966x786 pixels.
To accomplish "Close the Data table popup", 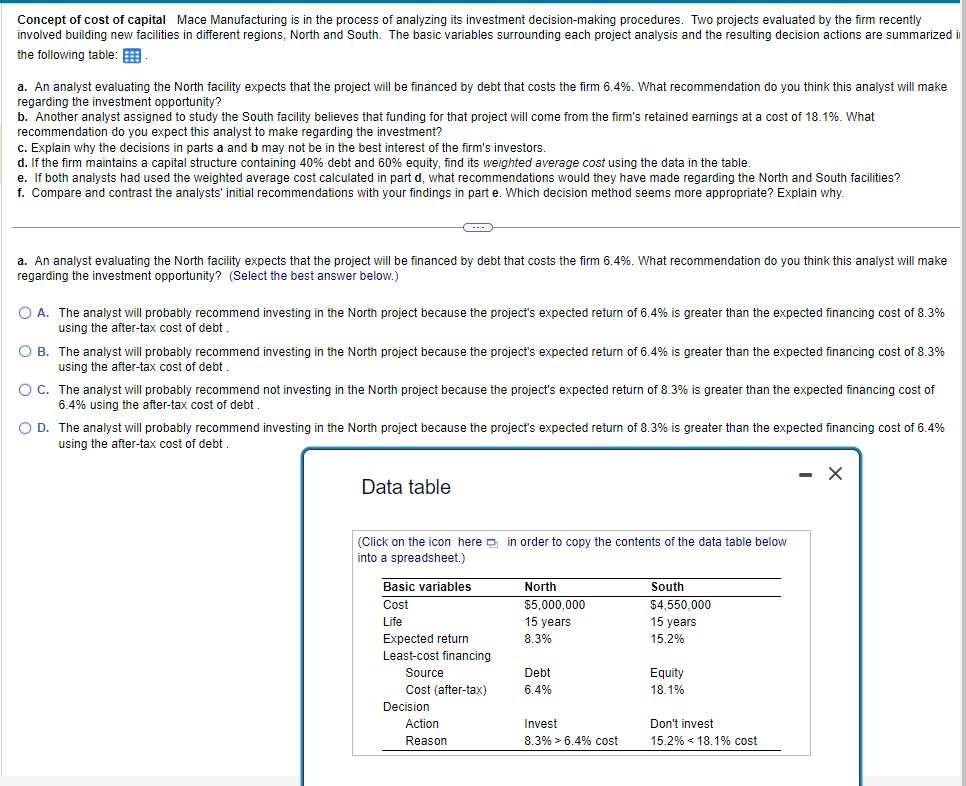I will click(x=835, y=474).
